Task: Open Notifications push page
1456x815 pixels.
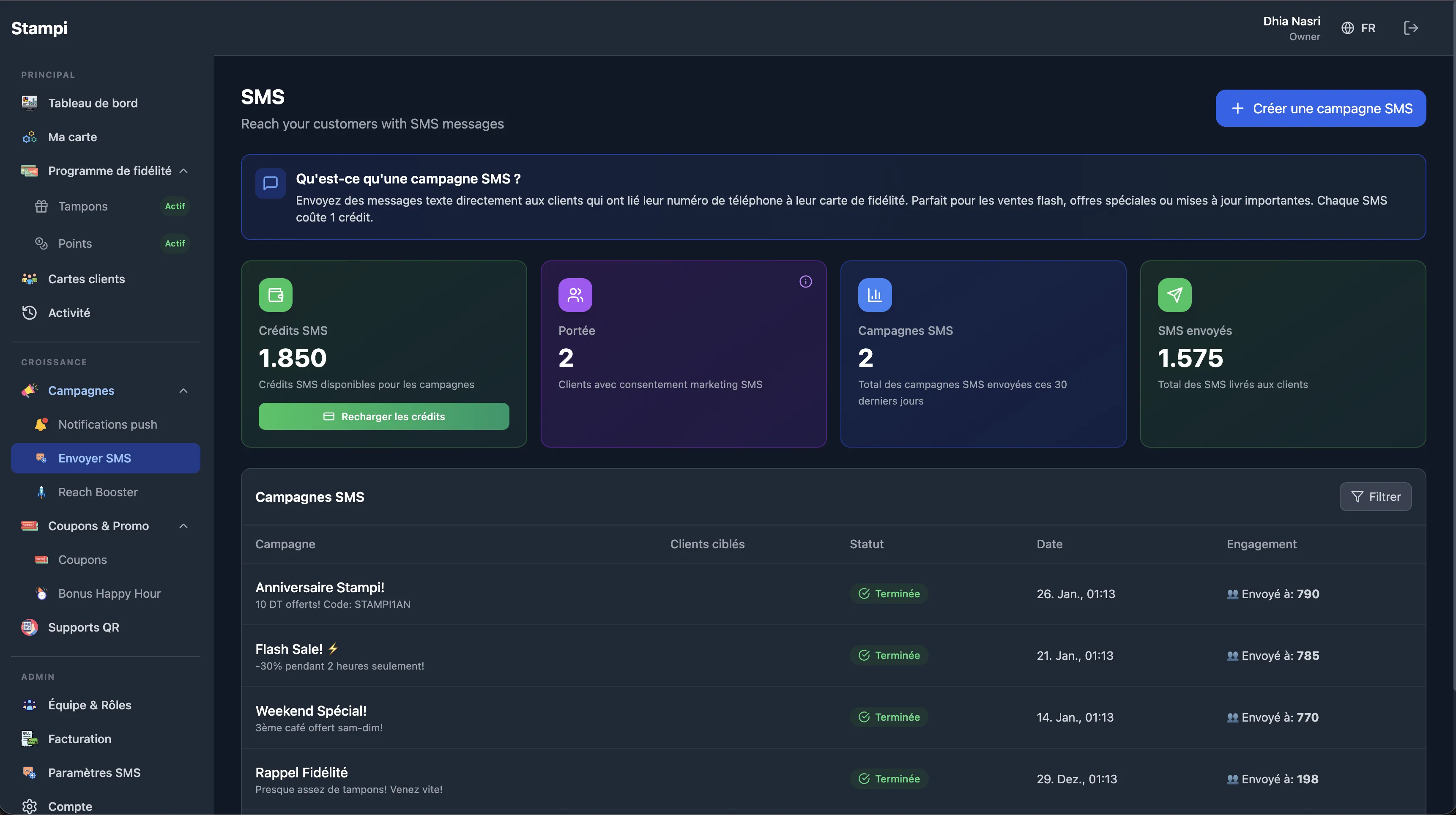Action: pyautogui.click(x=107, y=424)
